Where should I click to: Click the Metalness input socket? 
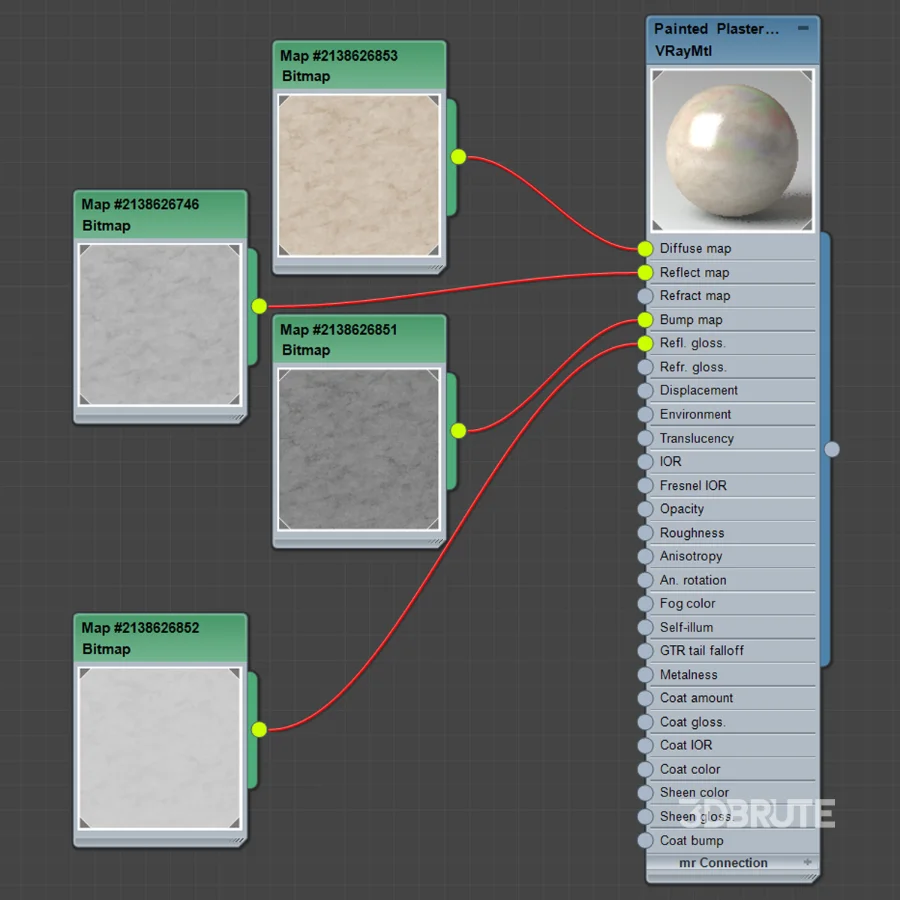click(x=645, y=675)
